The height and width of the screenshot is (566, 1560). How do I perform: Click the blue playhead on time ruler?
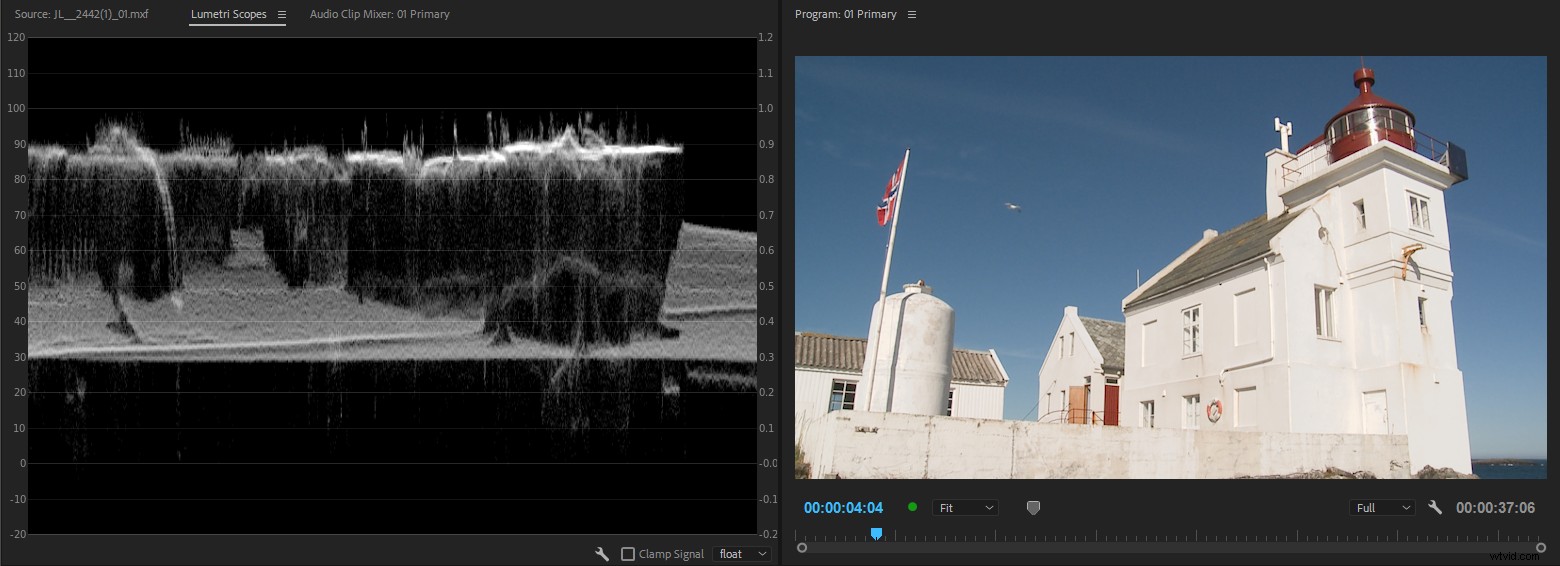pos(876,534)
